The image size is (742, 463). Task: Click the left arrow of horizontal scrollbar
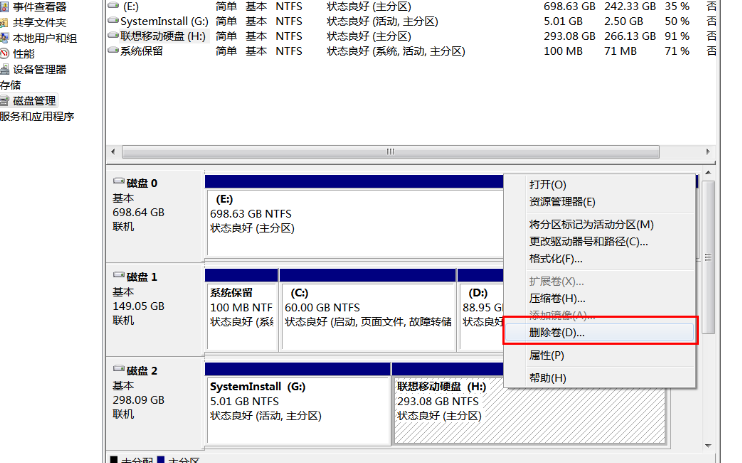[x=113, y=151]
